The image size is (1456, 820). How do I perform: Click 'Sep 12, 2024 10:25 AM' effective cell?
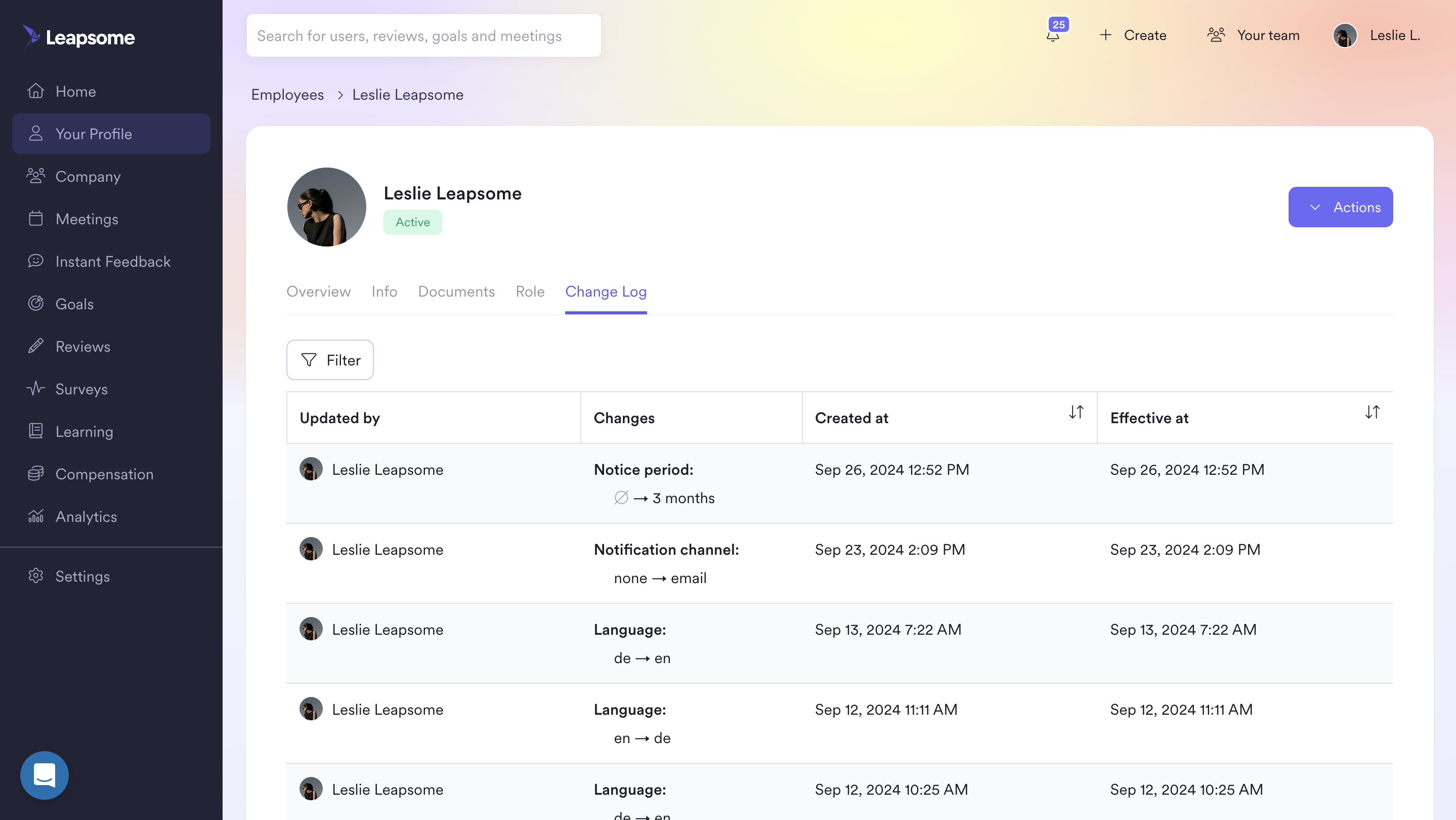pyautogui.click(x=1186, y=790)
